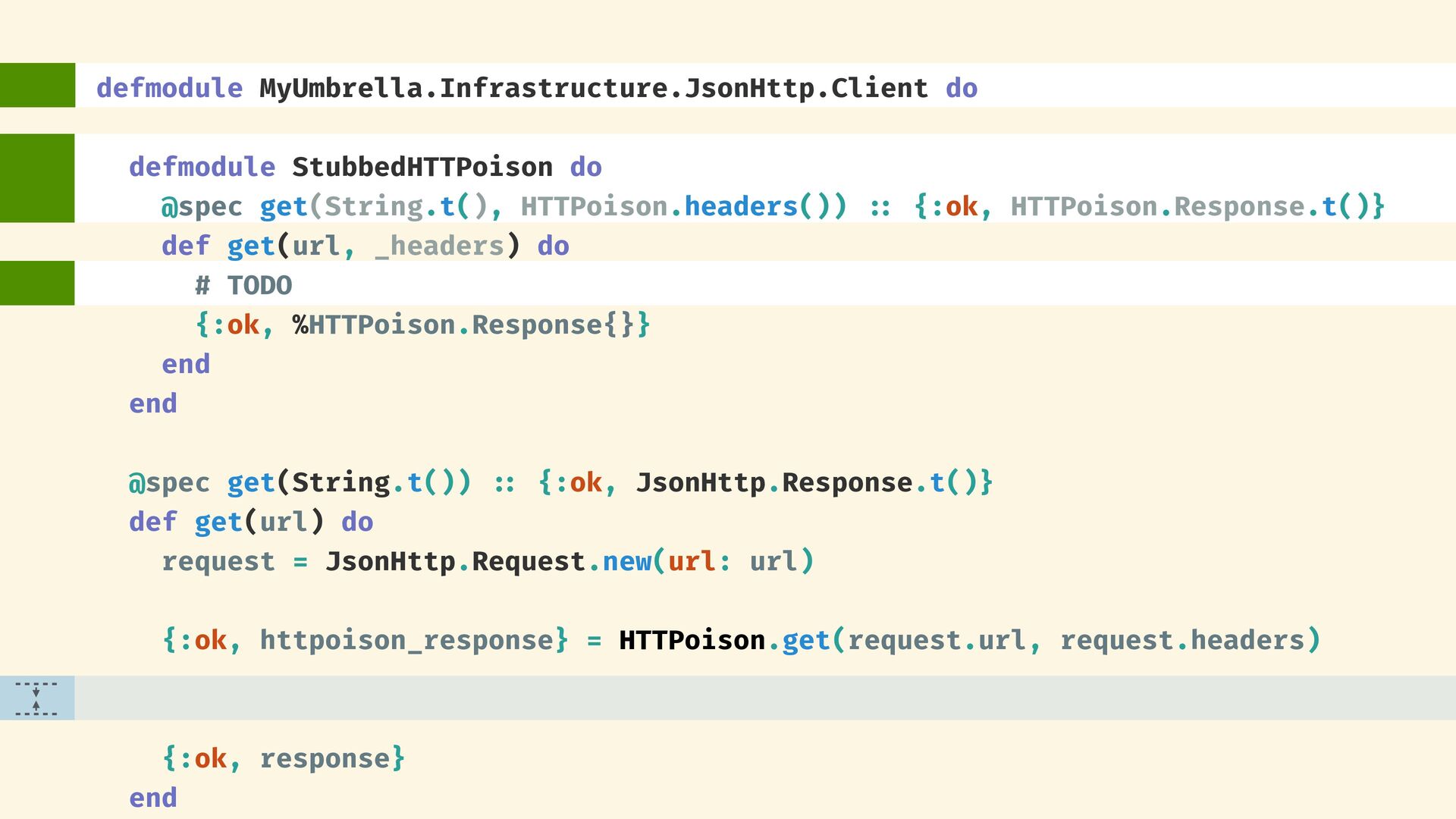This screenshot has height=819, width=1456.
Task: Click 'MyUmbrella.Infrastructure.JsonHttp.Client' module name
Action: [x=594, y=88]
